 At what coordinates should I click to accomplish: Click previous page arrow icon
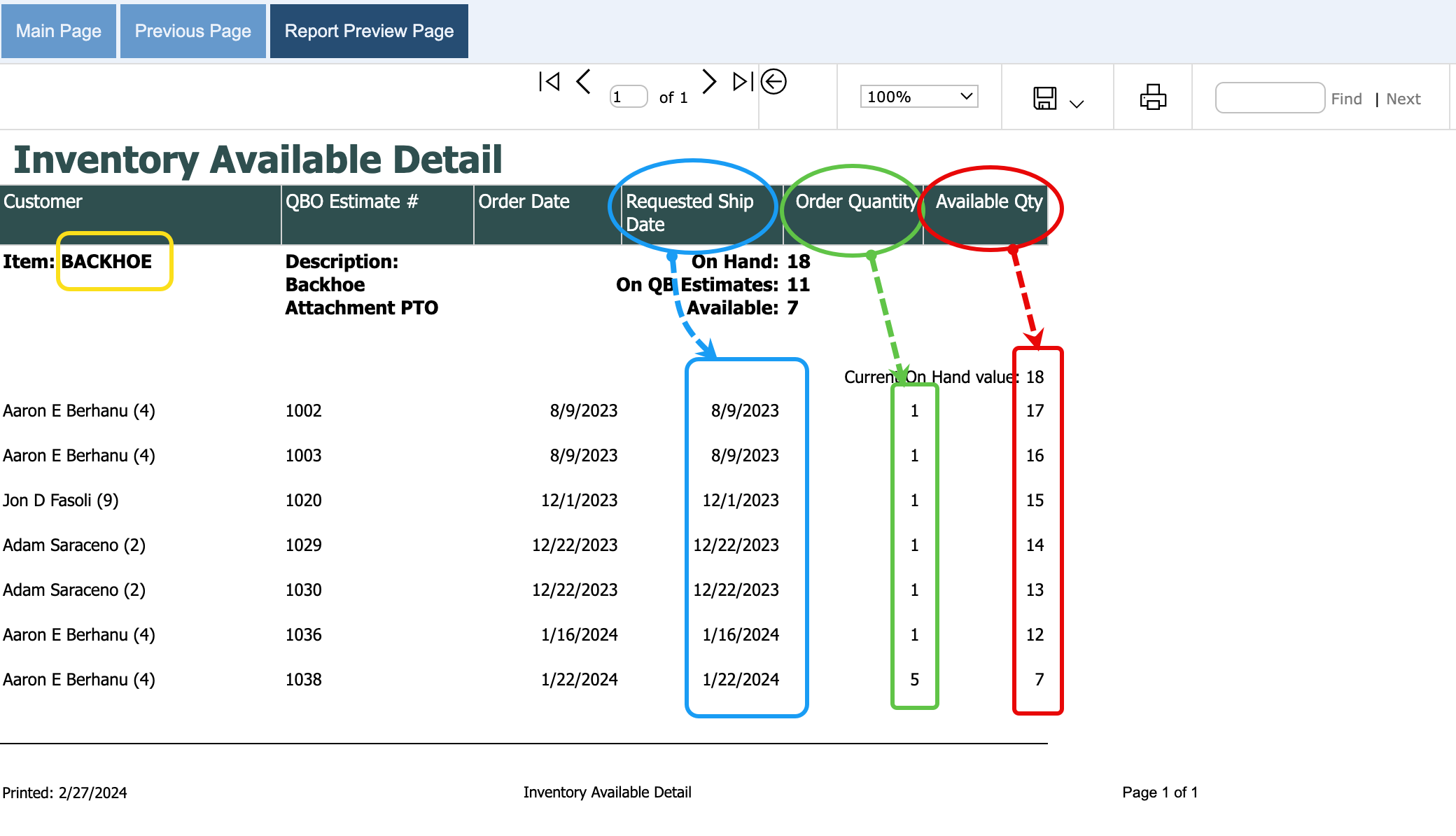tap(584, 82)
